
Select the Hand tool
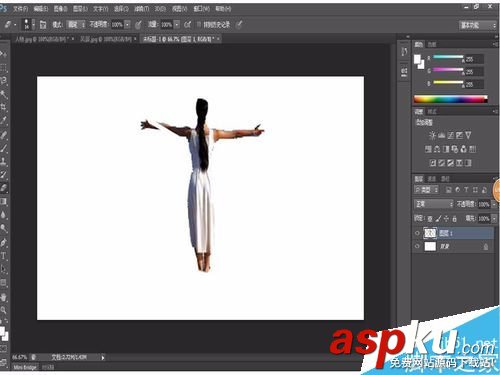pos(3,297)
